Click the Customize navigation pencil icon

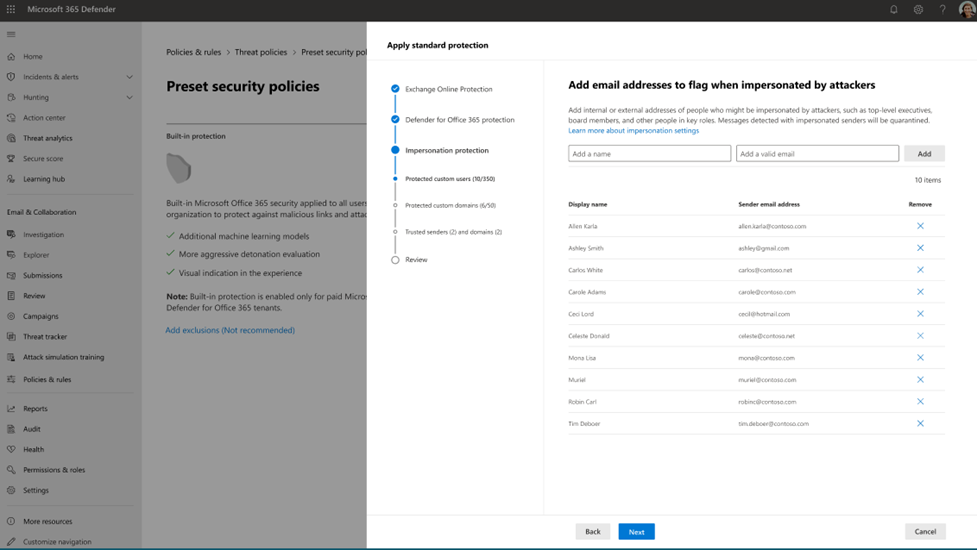click(11, 542)
